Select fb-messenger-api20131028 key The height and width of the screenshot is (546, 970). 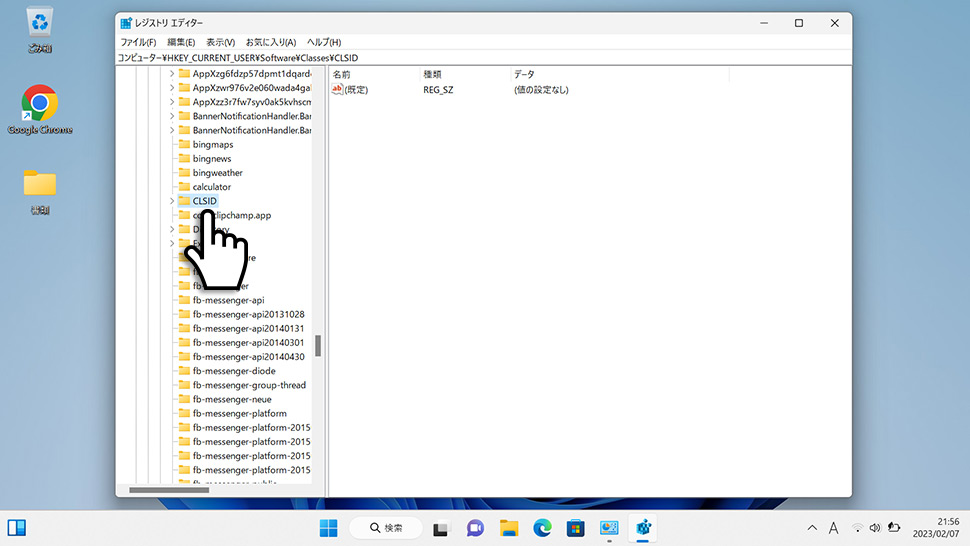(x=248, y=315)
